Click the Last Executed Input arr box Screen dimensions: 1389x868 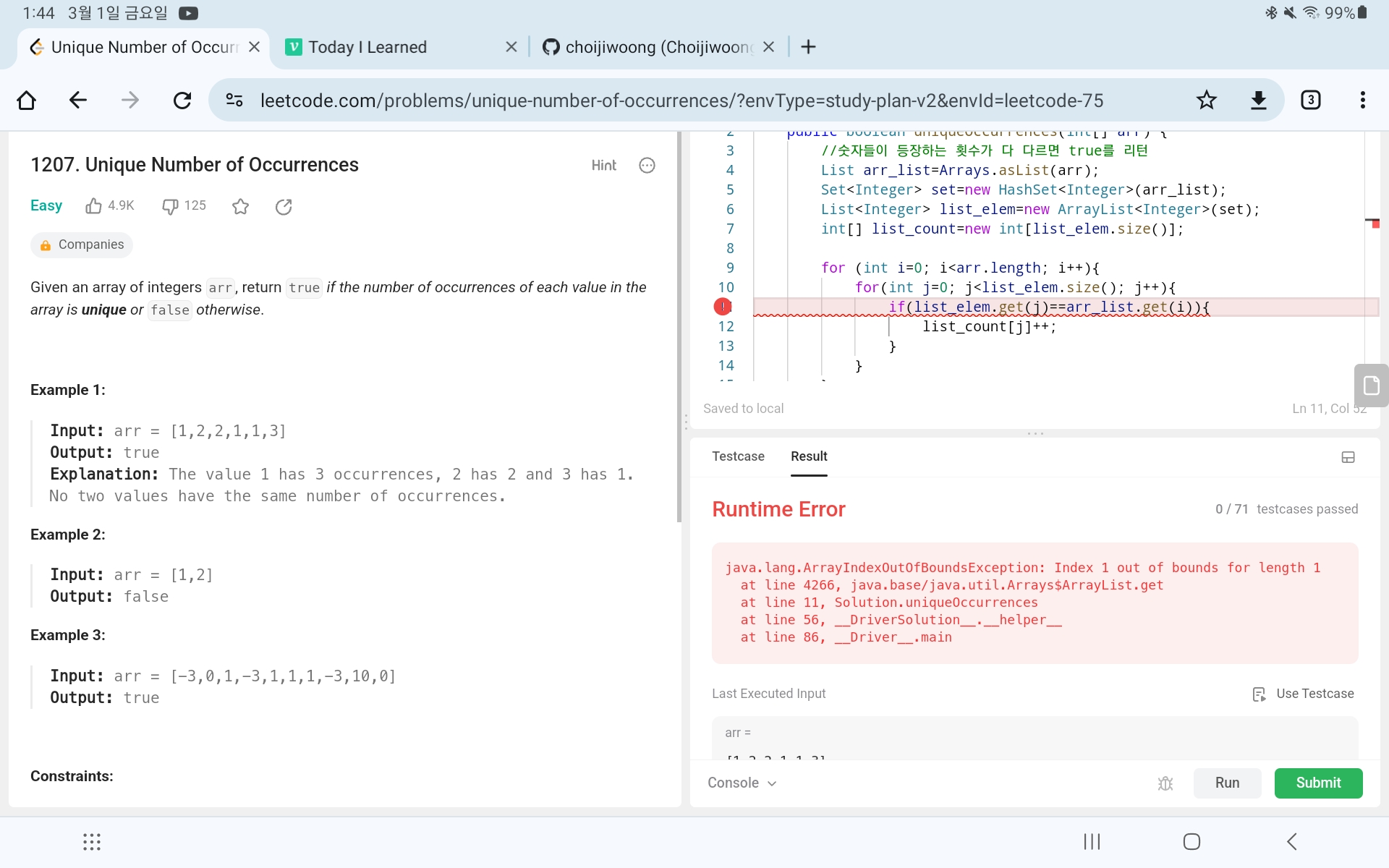click(1035, 738)
